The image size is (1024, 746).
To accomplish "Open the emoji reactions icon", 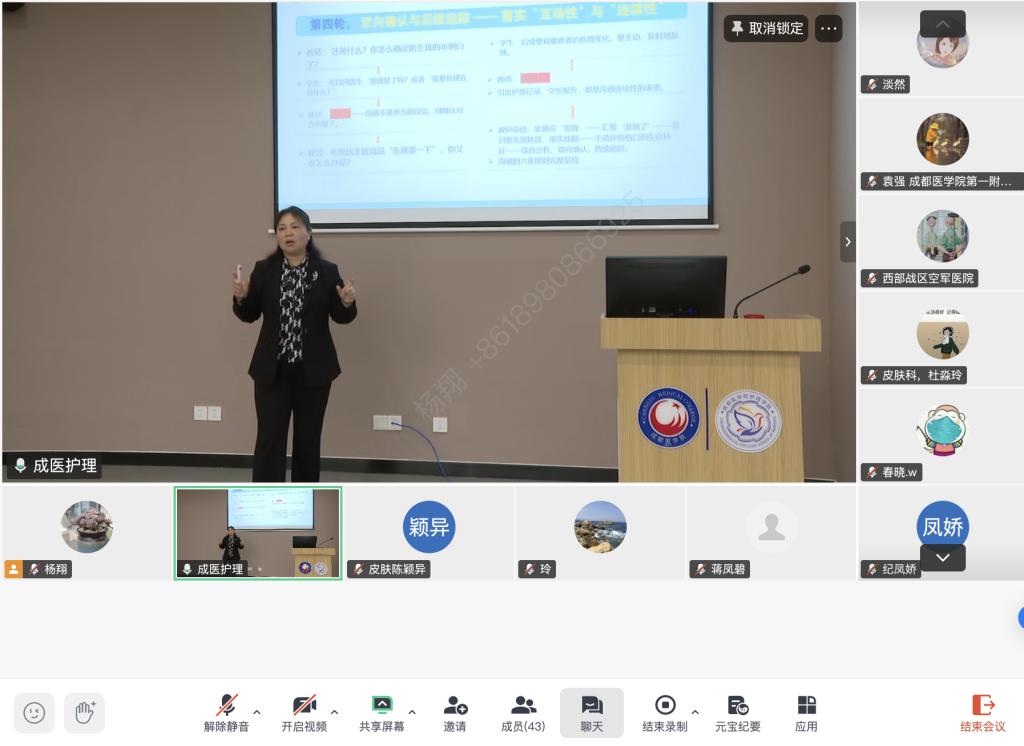I will (34, 712).
